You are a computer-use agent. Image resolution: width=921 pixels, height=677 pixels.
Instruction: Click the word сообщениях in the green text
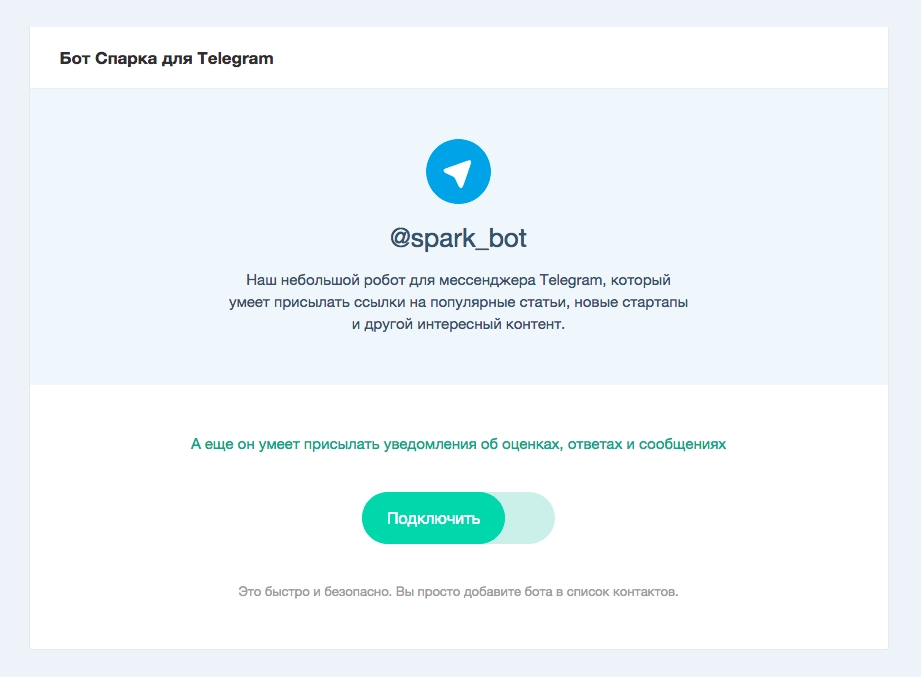(x=683, y=444)
